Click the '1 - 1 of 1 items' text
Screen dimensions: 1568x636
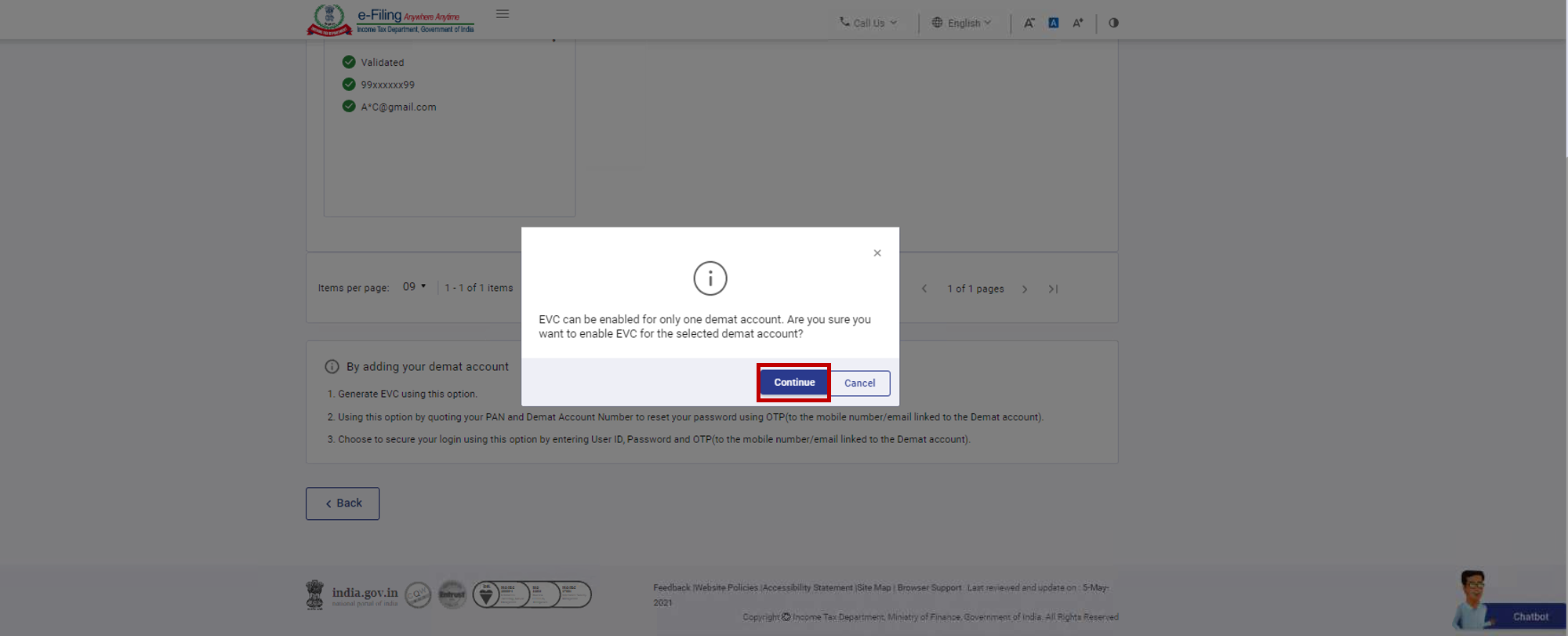click(x=478, y=288)
